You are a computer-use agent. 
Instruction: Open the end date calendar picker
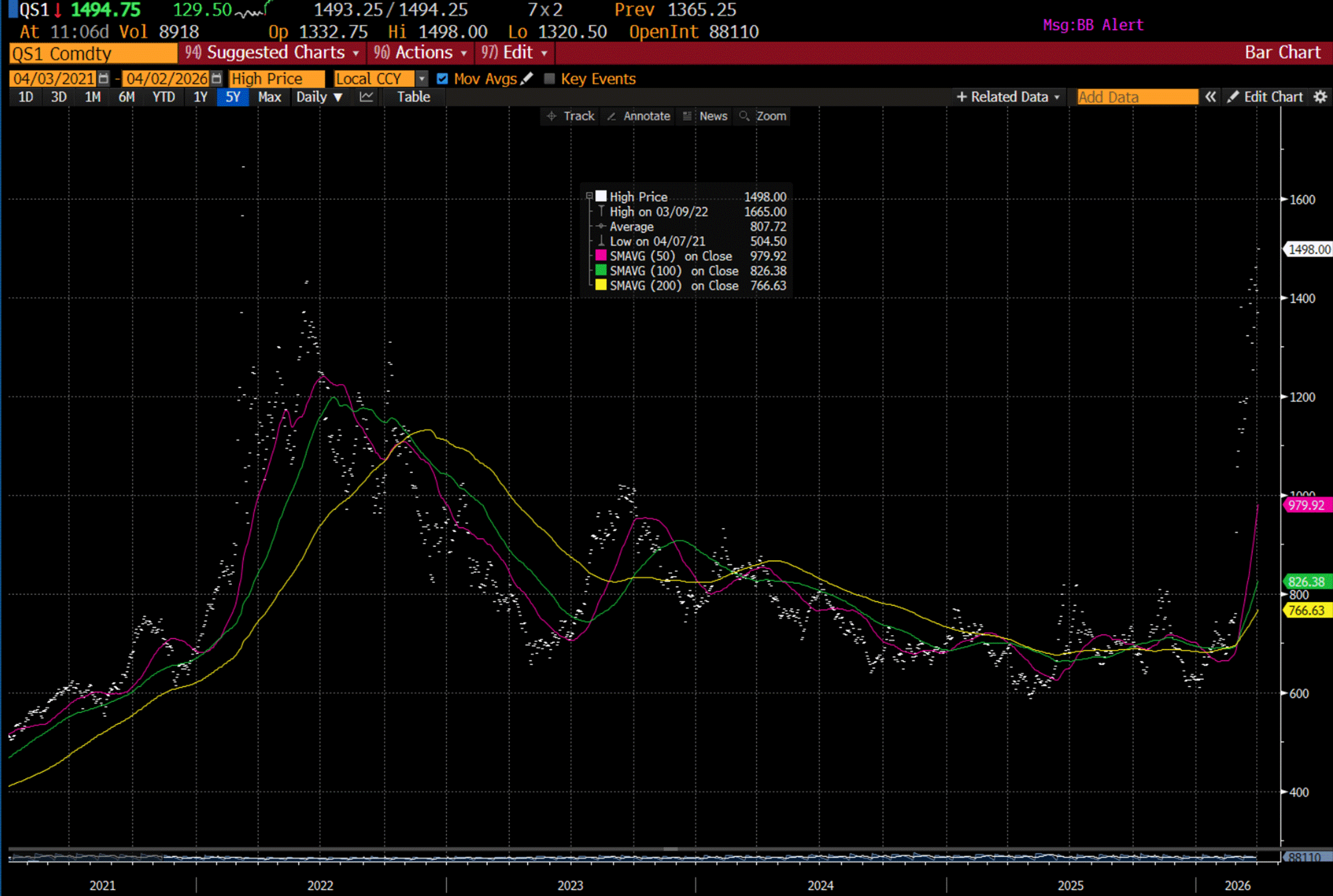(x=216, y=79)
